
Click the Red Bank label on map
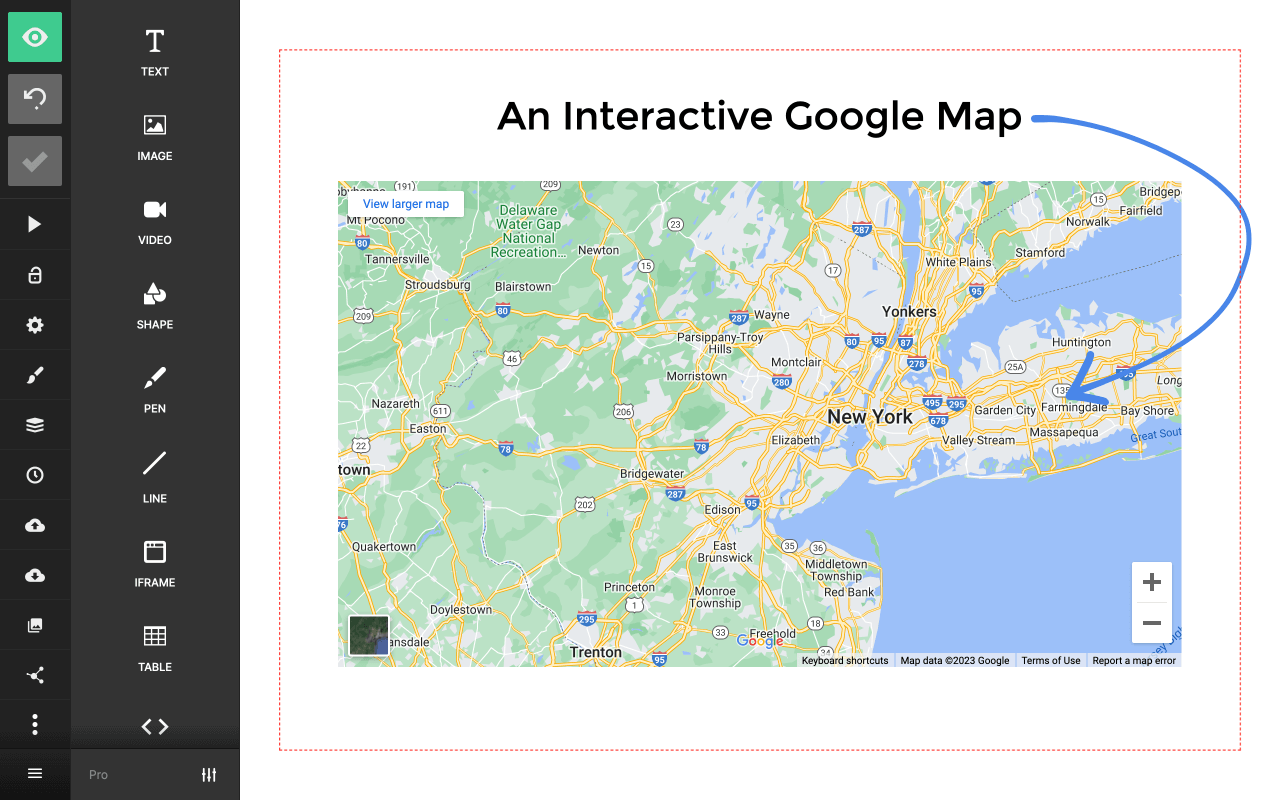(849, 592)
